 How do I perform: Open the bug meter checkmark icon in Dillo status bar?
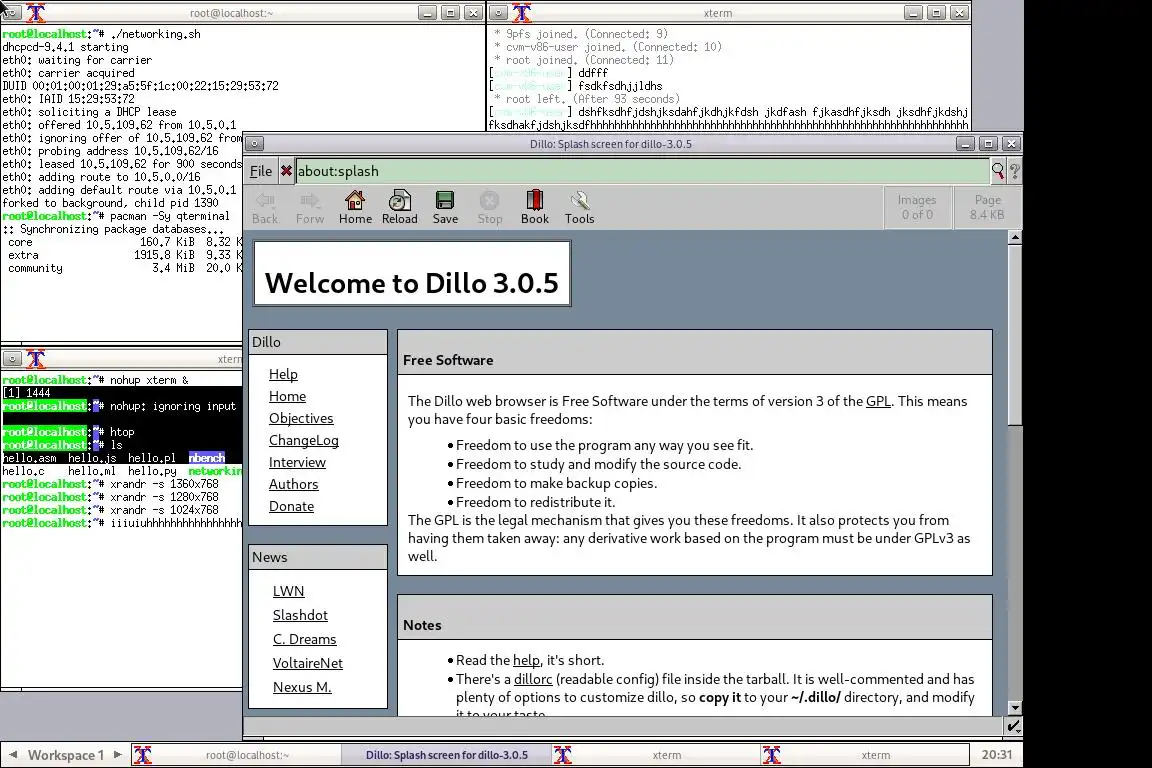(1013, 726)
